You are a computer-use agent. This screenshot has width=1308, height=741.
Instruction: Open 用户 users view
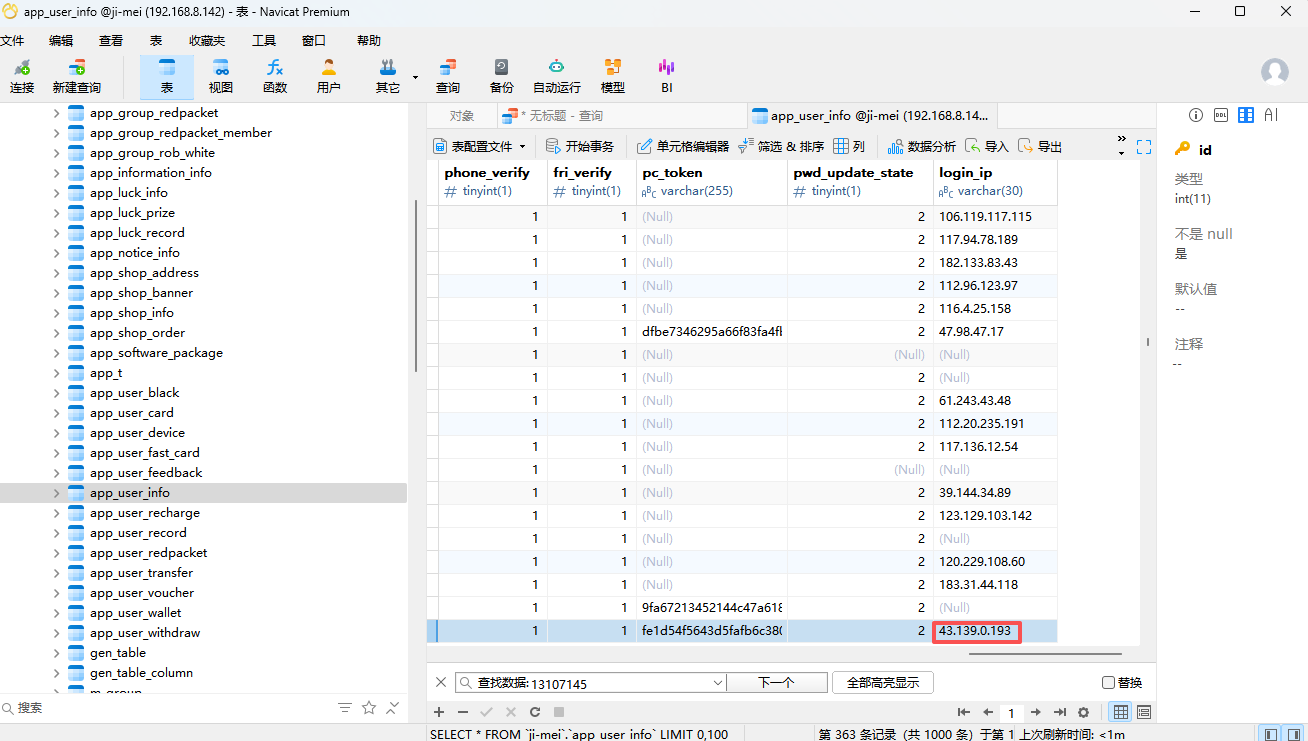(x=328, y=76)
